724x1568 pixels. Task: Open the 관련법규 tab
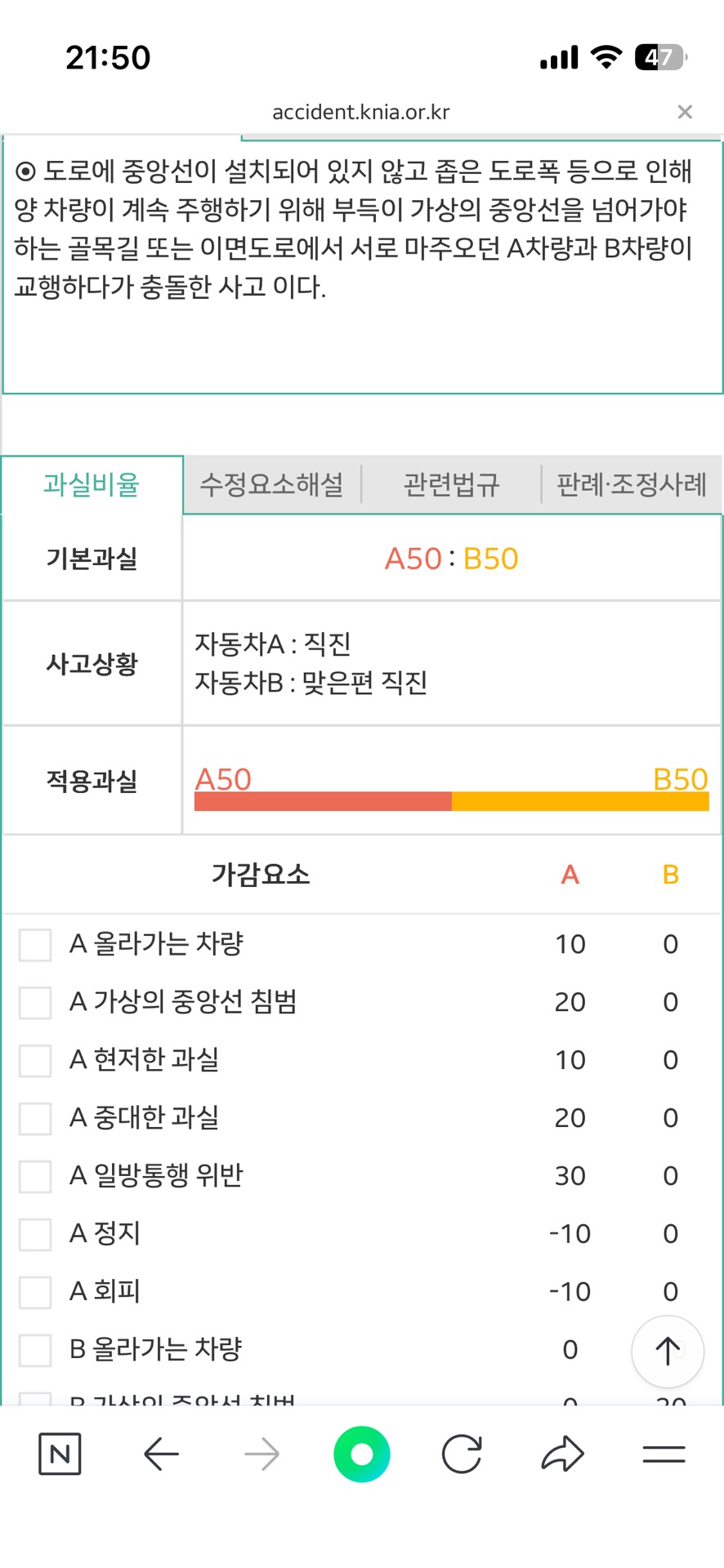(x=451, y=485)
